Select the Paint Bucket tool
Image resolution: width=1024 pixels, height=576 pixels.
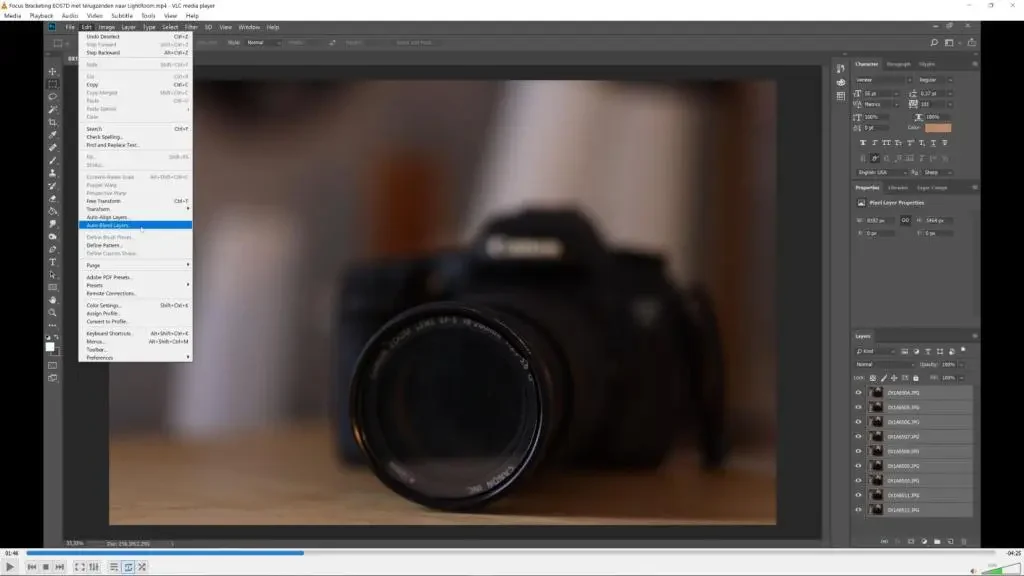53,211
